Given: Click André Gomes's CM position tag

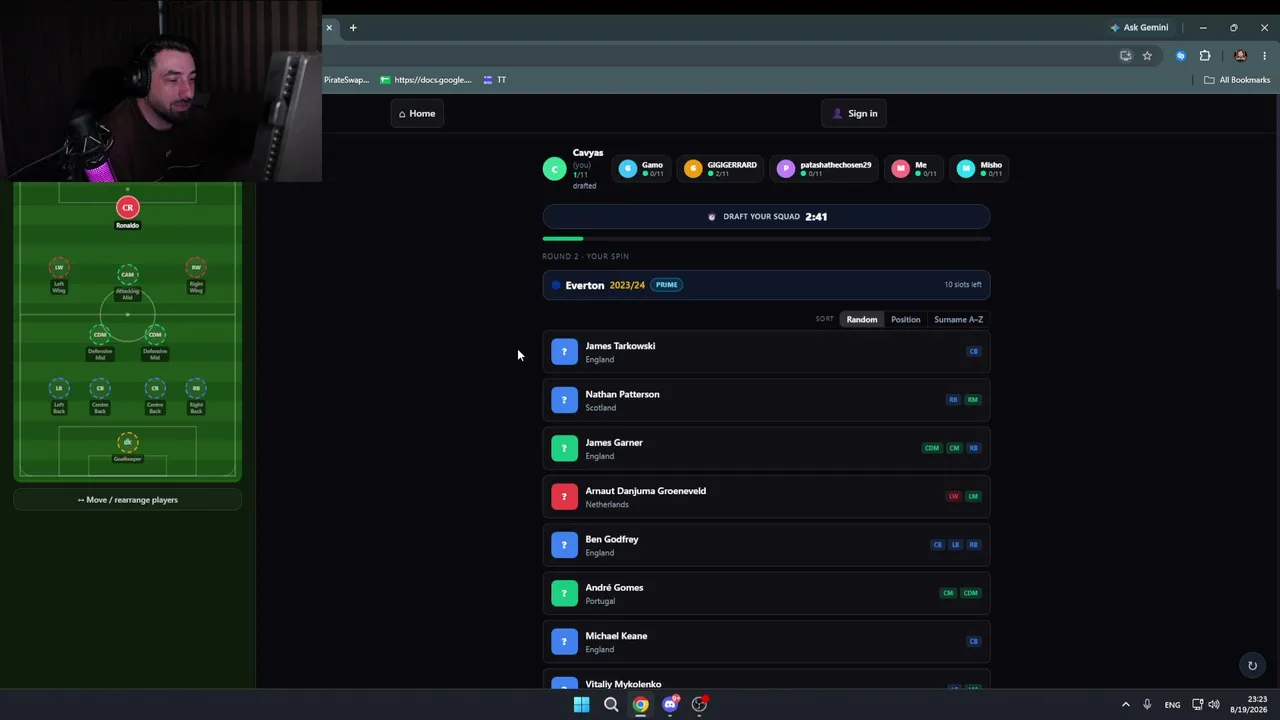Looking at the screenshot, I should coord(948,593).
